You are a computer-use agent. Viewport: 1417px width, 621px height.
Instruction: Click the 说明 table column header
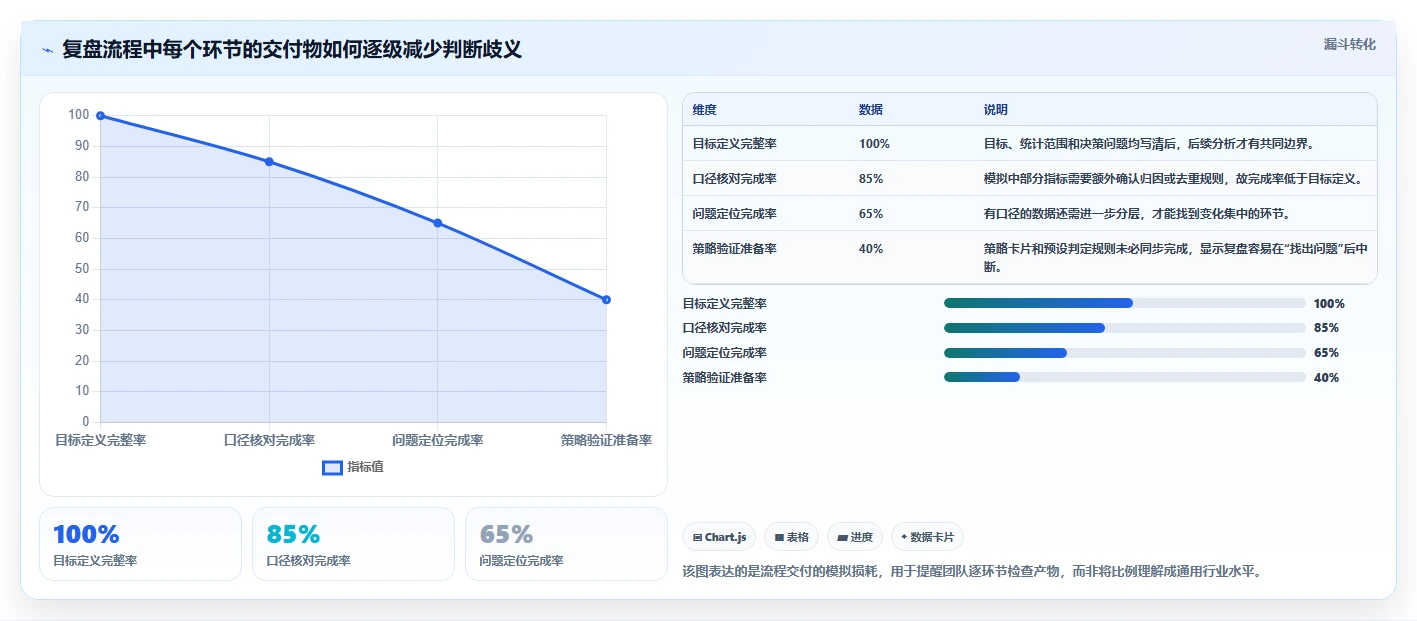tap(996, 110)
